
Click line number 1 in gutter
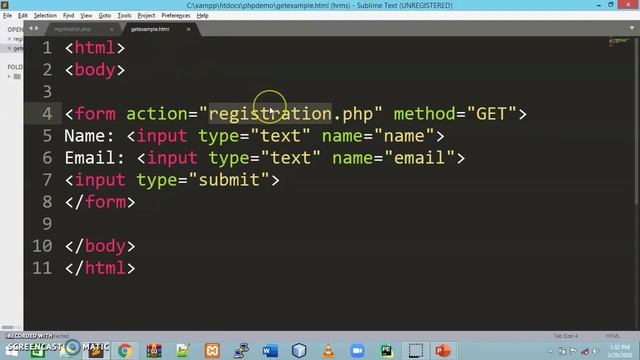click(x=47, y=48)
